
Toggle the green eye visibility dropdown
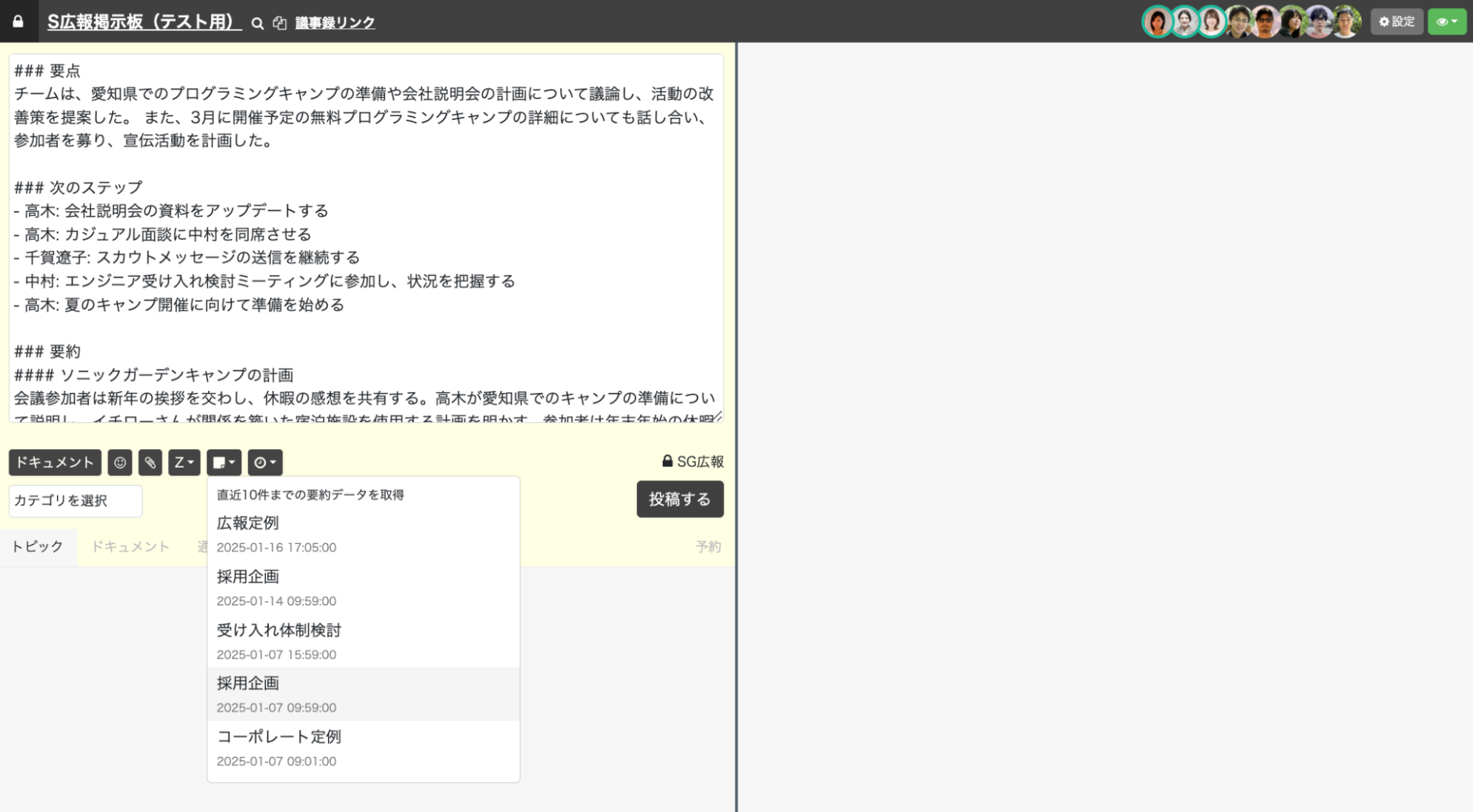point(1446,21)
